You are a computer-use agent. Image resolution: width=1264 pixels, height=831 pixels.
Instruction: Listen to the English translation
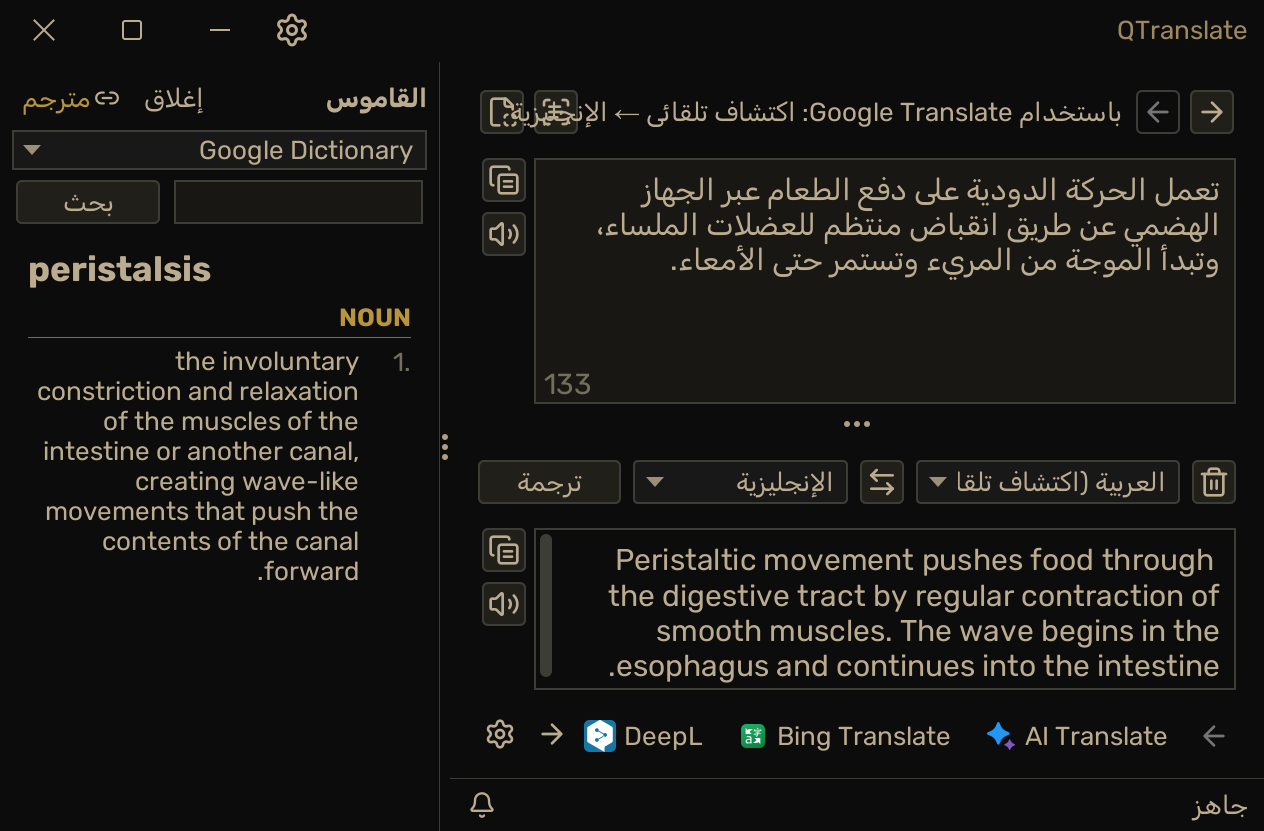504,603
